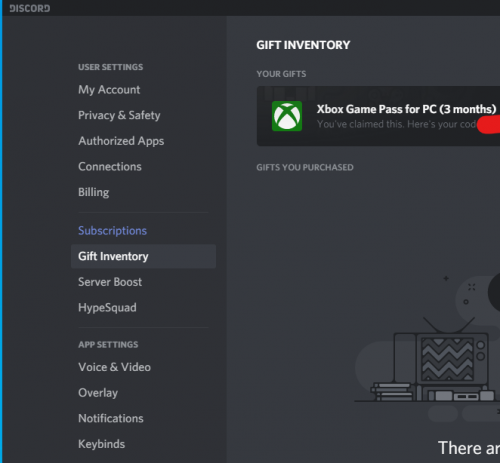Click the Xbox logo icon on gift
Screen dimensions: 500x463
click(x=287, y=116)
